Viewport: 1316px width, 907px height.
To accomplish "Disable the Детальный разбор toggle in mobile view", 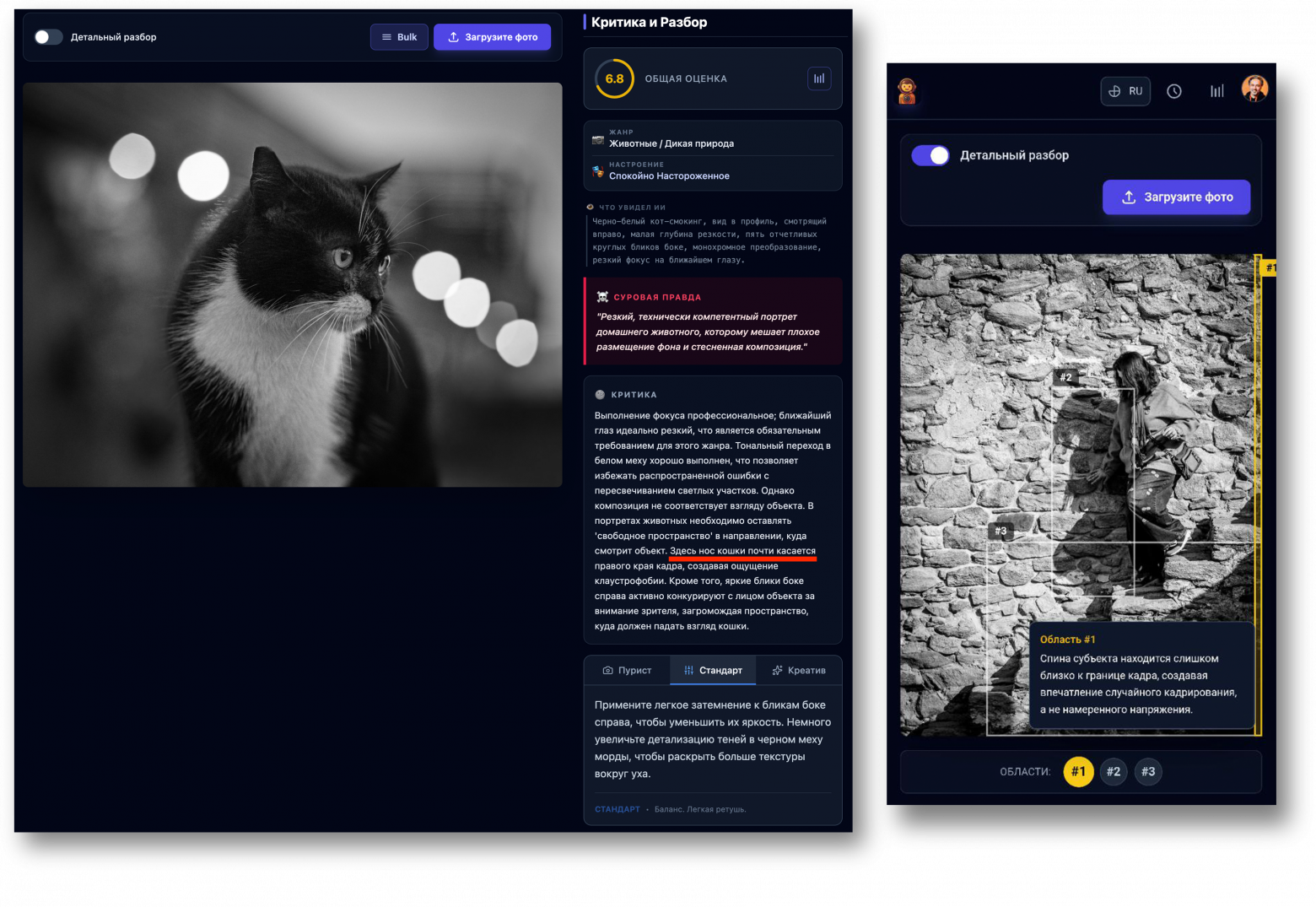I will pos(930,155).
